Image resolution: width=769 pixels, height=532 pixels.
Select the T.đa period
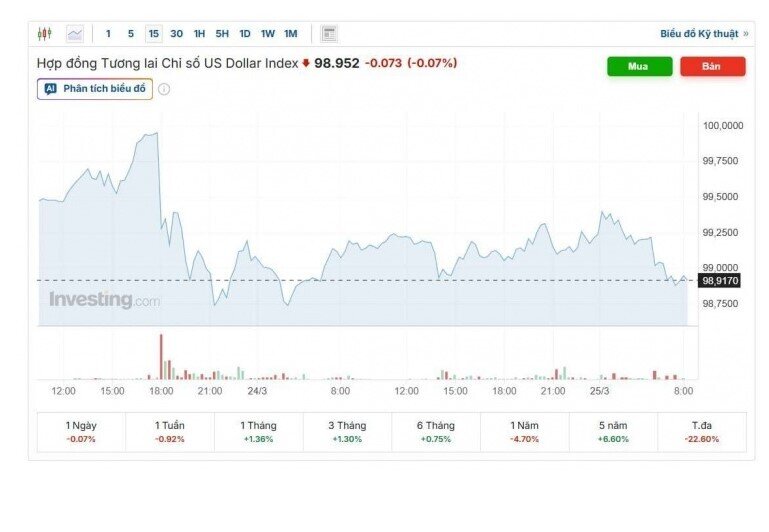pyautogui.click(x=702, y=432)
